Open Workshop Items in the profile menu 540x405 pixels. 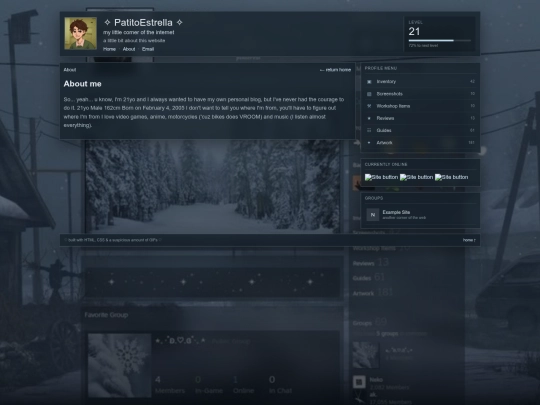(x=420, y=106)
